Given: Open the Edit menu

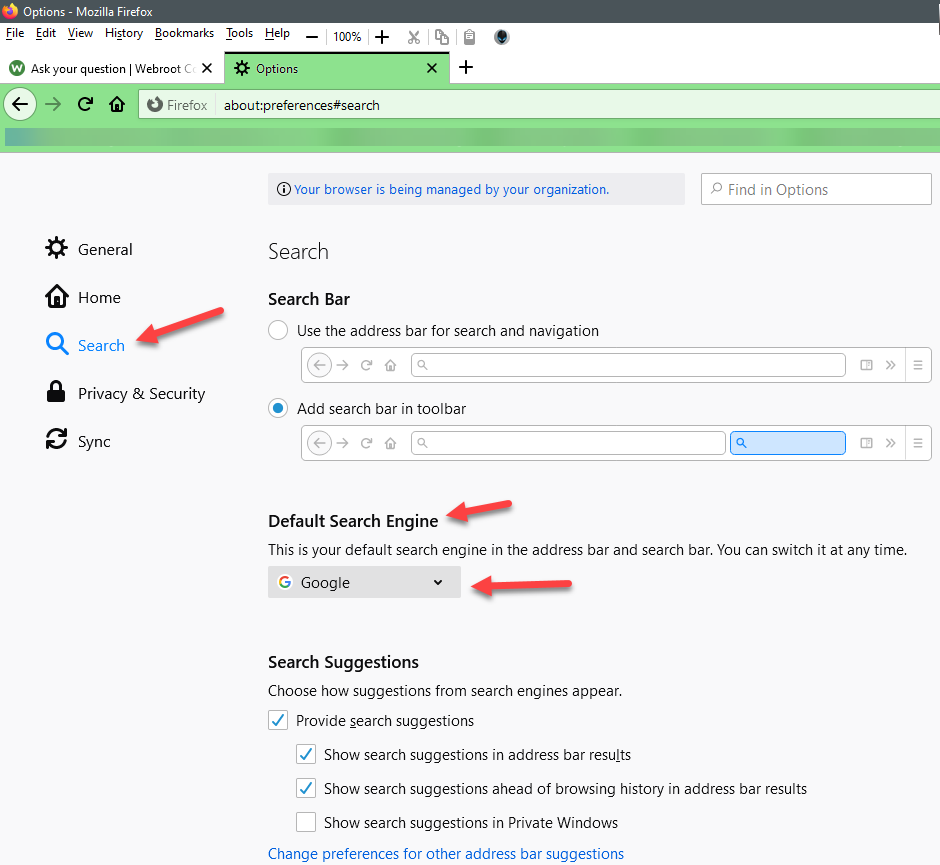Looking at the screenshot, I should pos(46,34).
